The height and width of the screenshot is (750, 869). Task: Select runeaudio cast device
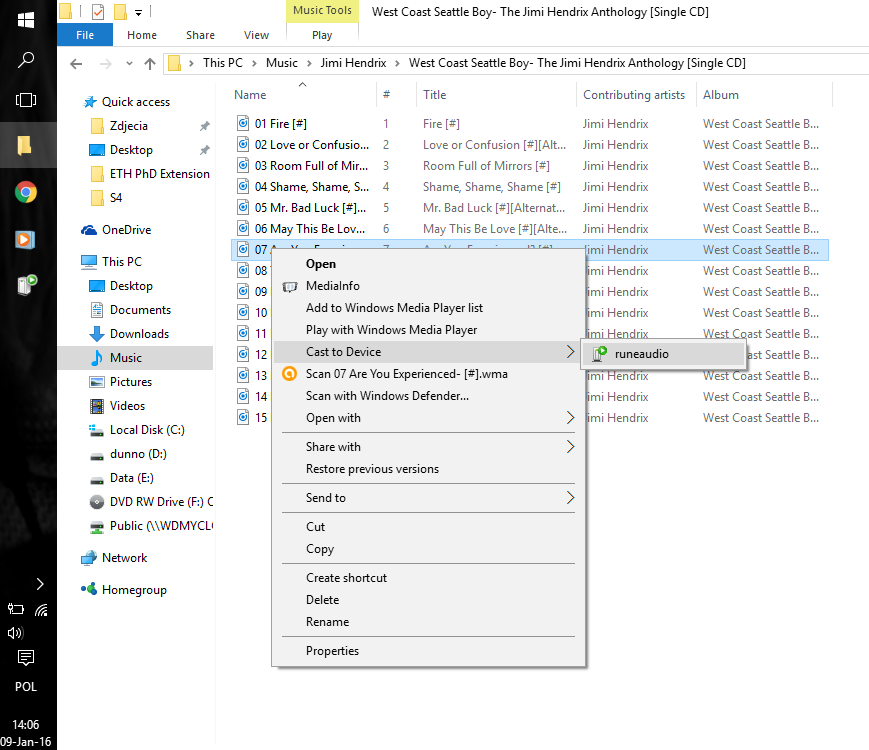click(x=663, y=354)
